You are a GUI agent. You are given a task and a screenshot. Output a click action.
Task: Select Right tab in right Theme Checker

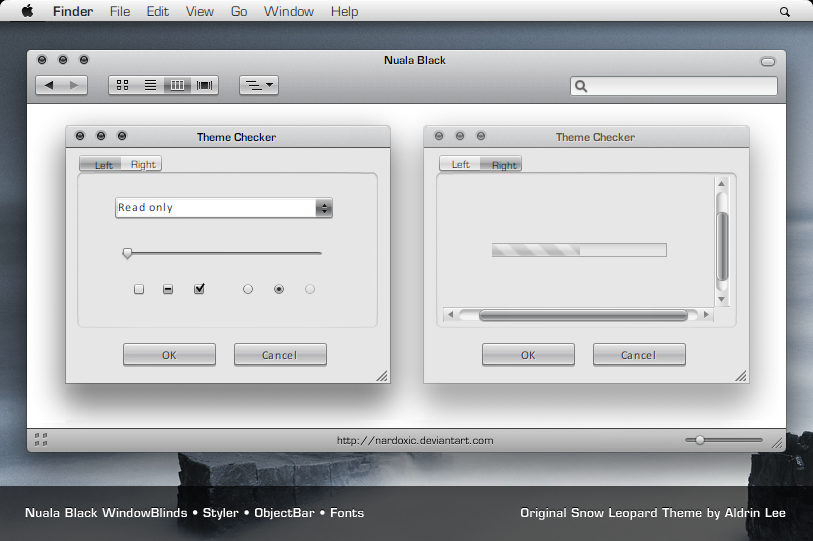pos(503,164)
